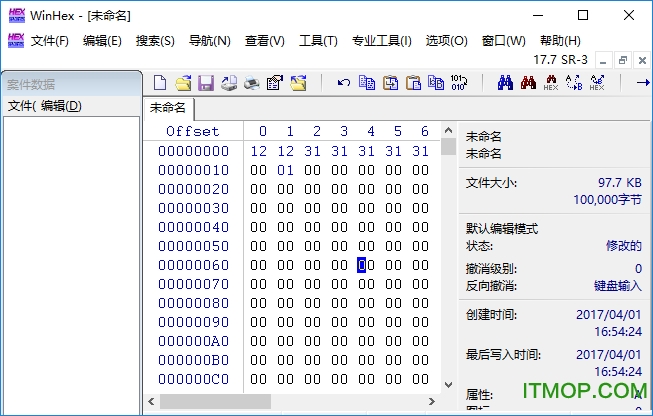653x416 pixels.
Task: Open the 文件(F) menu
Action: coord(50,41)
